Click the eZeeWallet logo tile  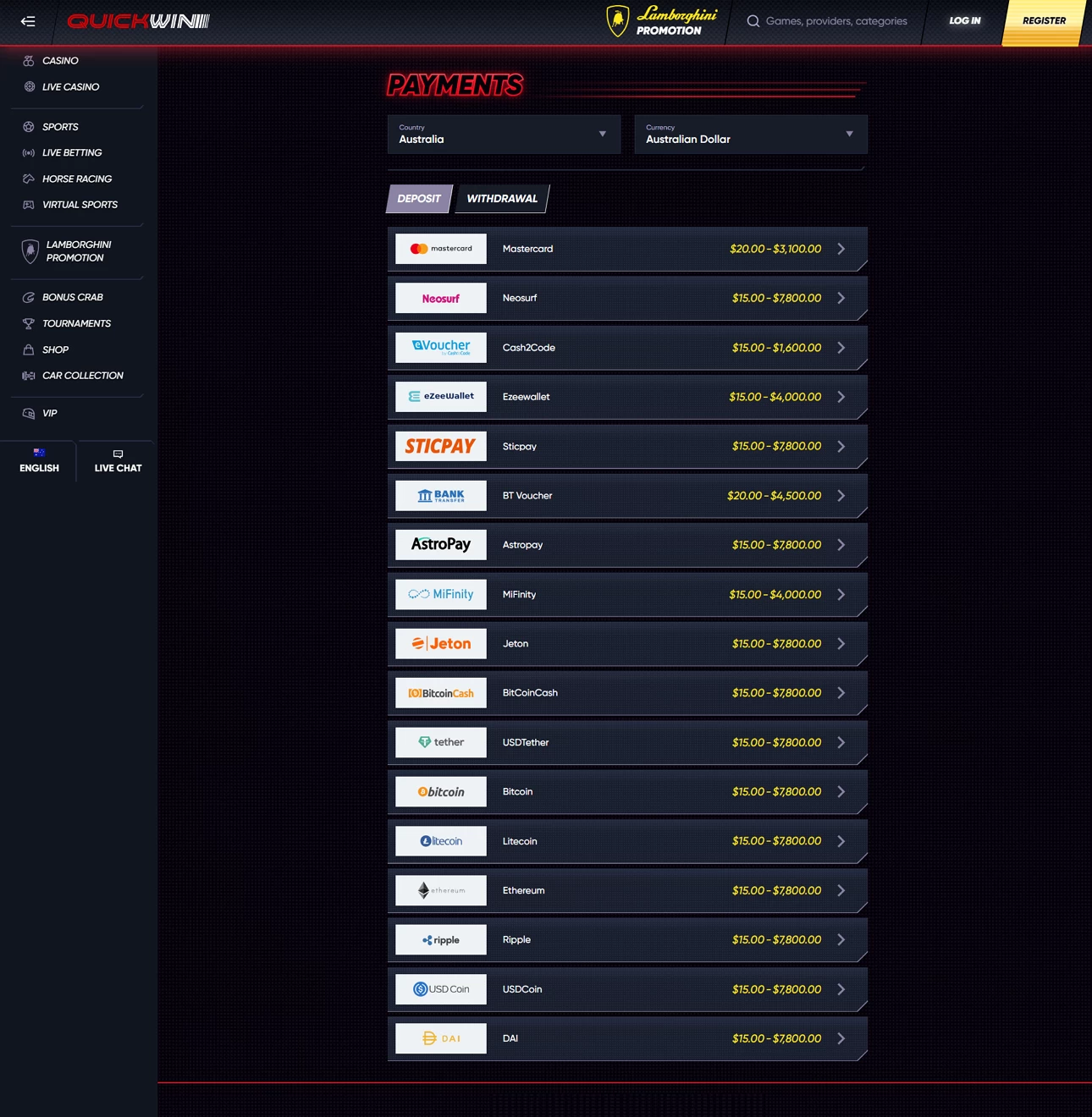click(x=441, y=397)
